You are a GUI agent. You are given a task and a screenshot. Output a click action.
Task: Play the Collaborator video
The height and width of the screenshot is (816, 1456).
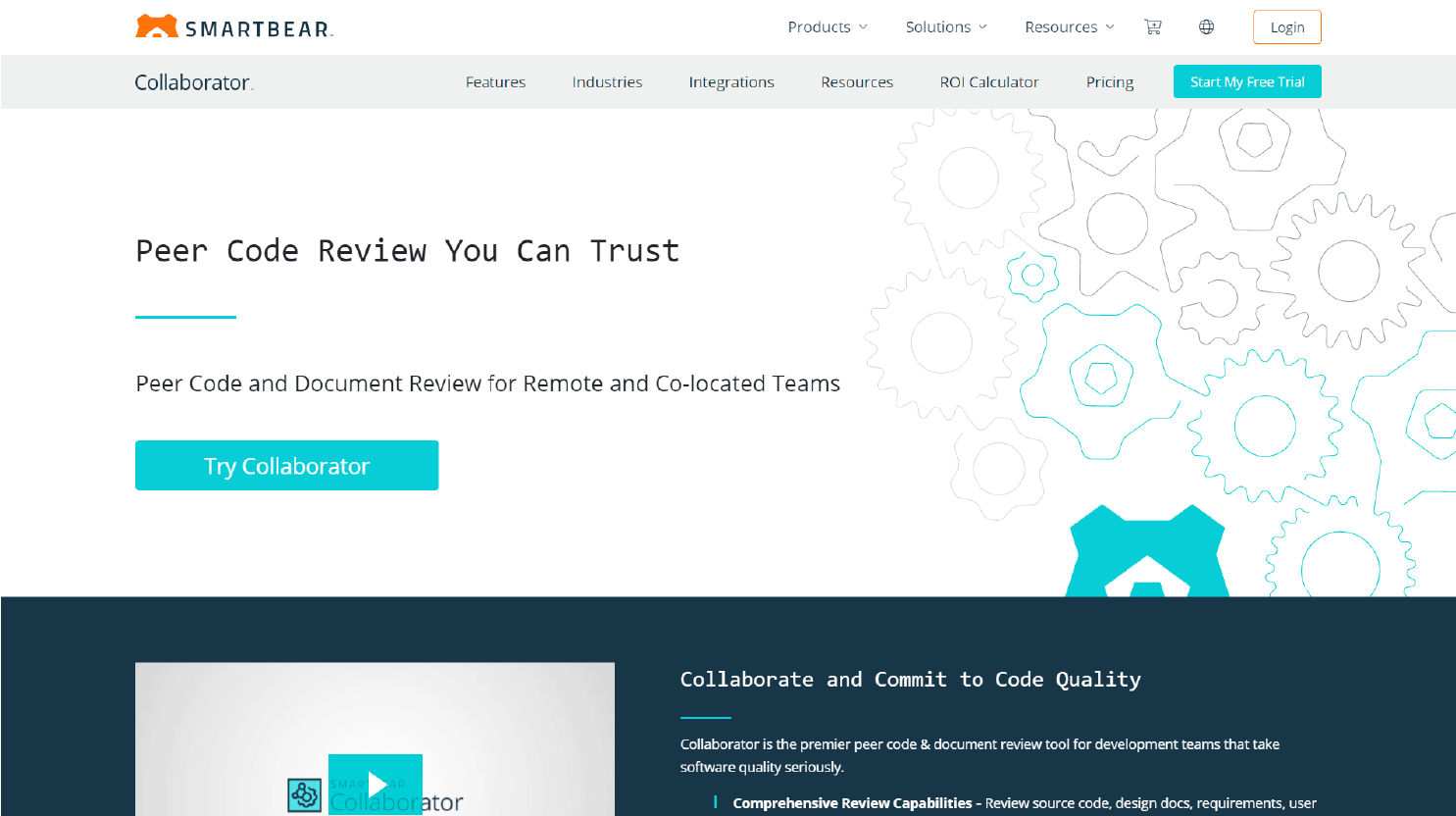click(376, 785)
